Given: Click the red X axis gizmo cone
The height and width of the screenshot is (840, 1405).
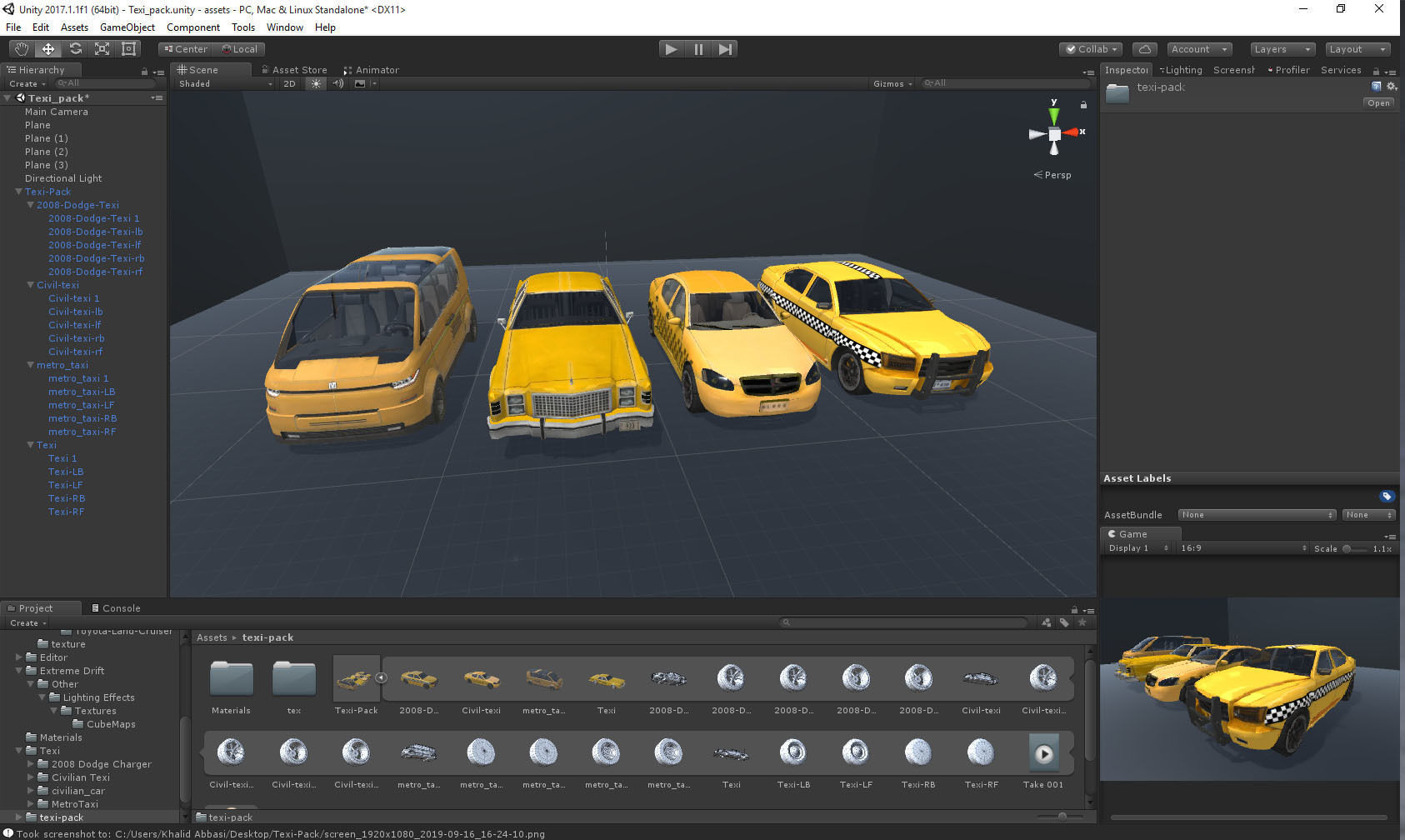Looking at the screenshot, I should click(1071, 132).
